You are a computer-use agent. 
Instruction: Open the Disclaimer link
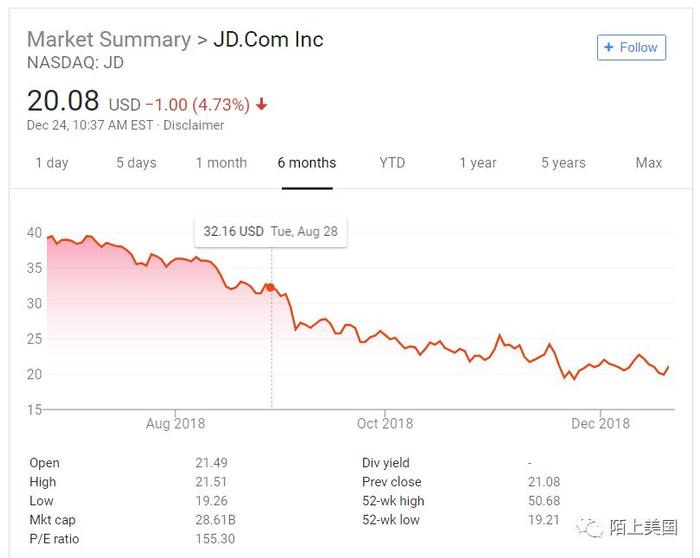tap(193, 125)
